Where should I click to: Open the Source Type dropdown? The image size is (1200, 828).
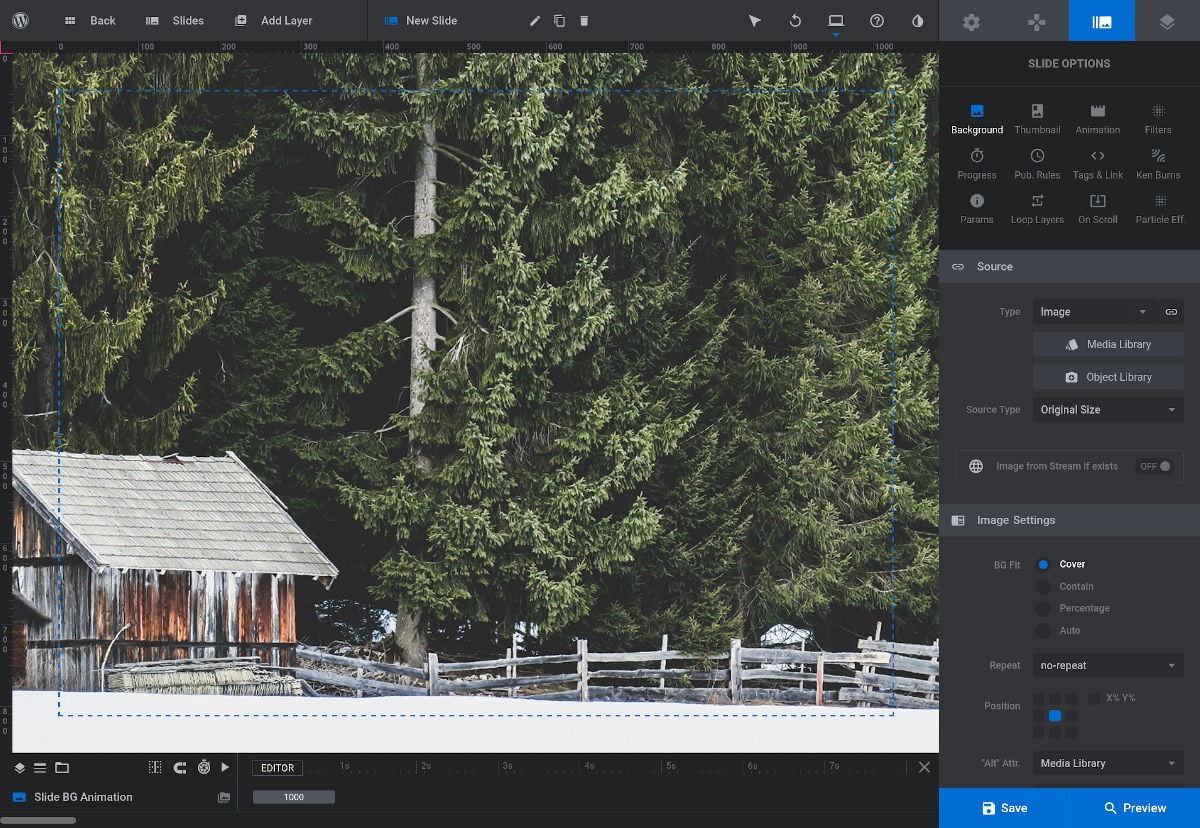click(x=1108, y=410)
